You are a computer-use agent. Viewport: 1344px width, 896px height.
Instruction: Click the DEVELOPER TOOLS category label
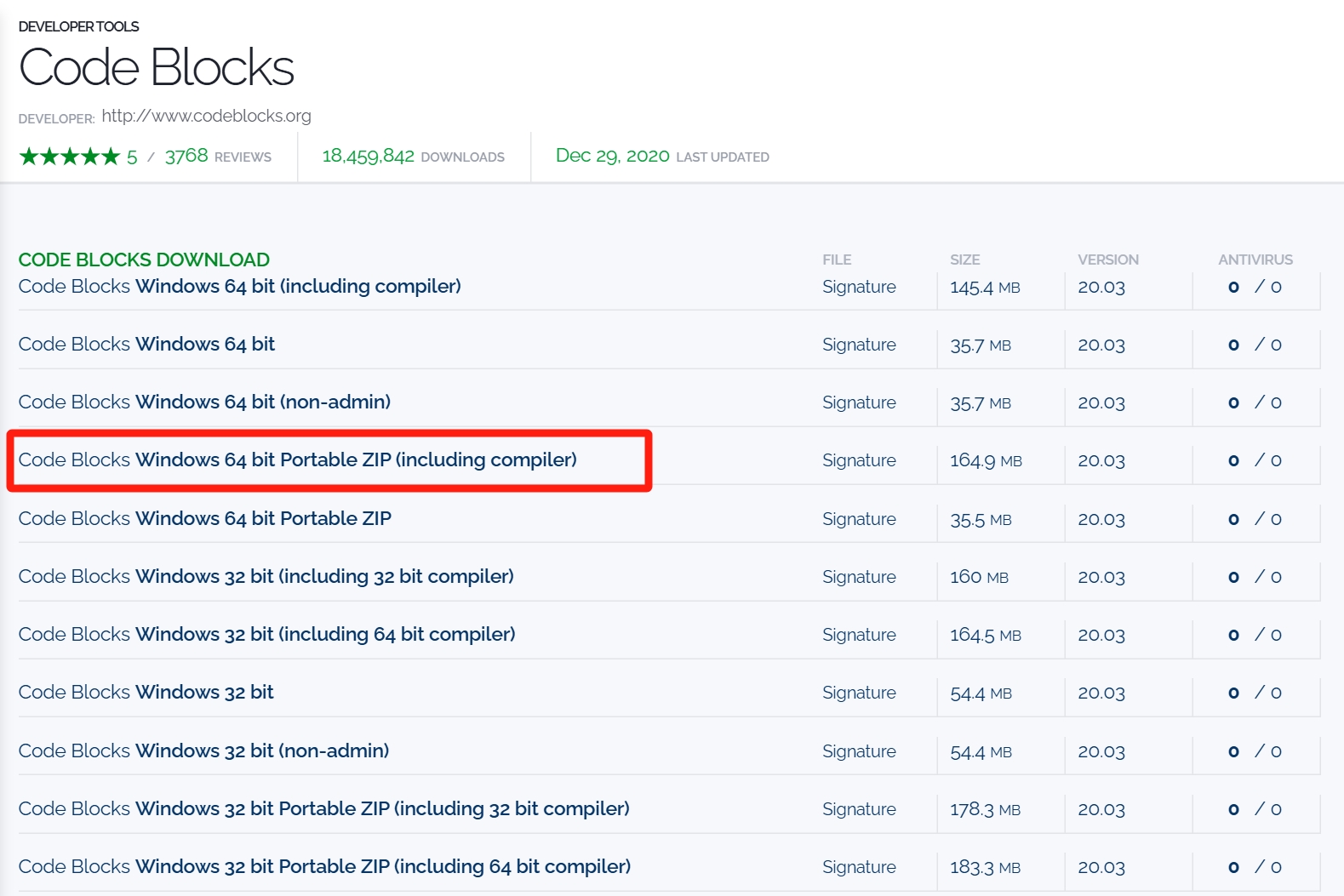(x=78, y=26)
